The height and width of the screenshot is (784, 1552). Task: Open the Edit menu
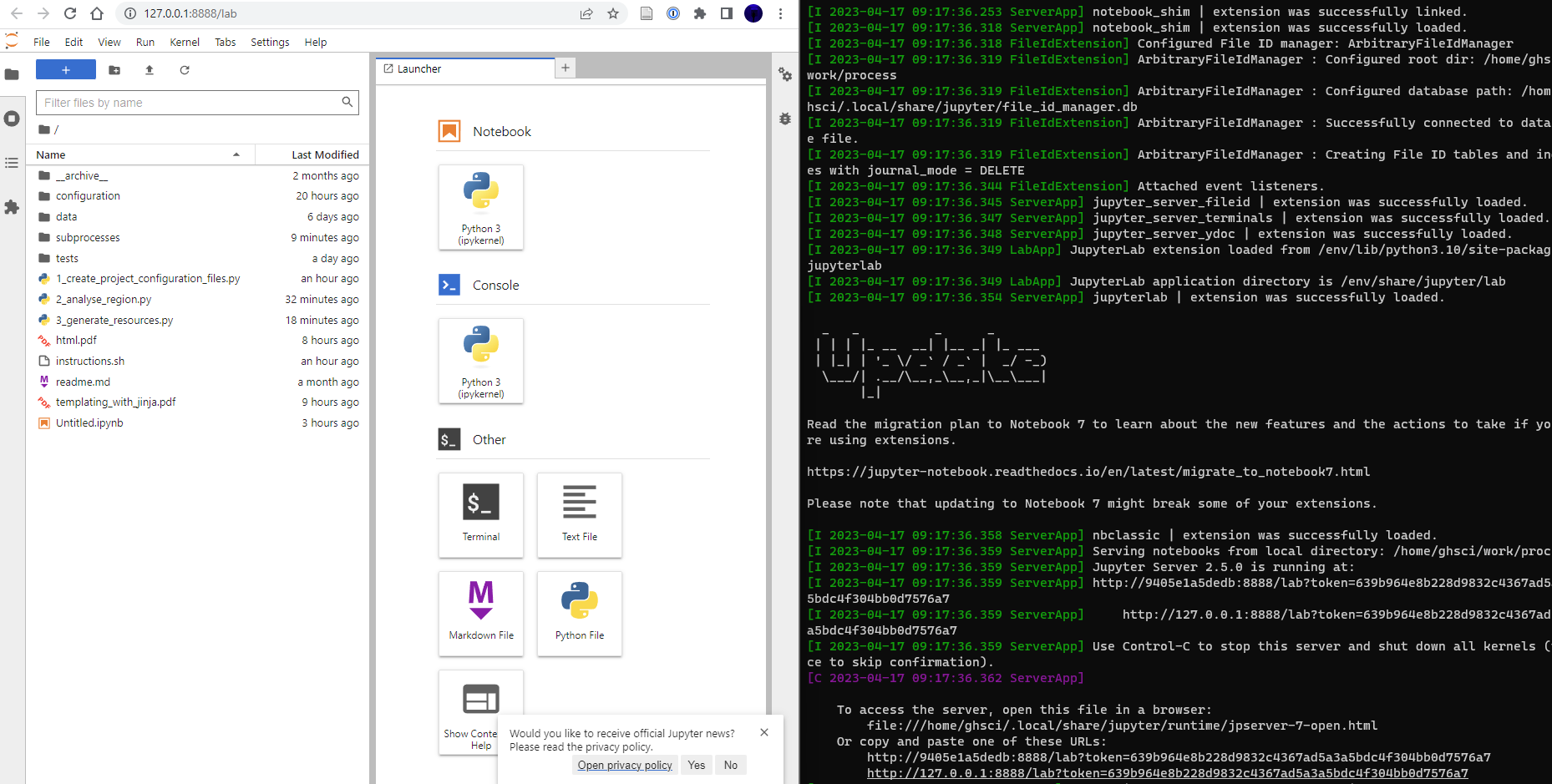click(74, 42)
